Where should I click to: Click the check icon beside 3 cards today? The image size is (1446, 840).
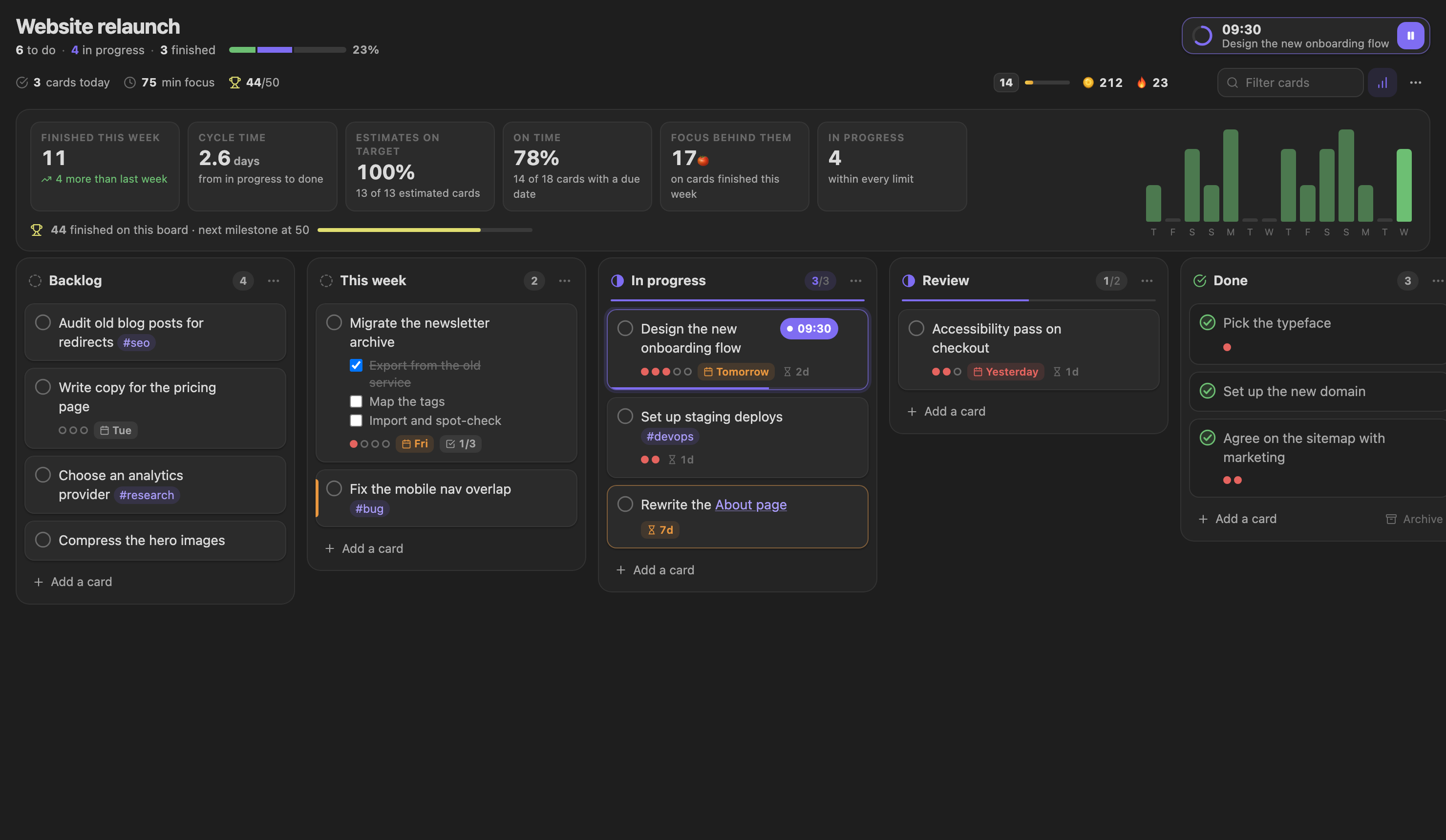(x=22, y=83)
